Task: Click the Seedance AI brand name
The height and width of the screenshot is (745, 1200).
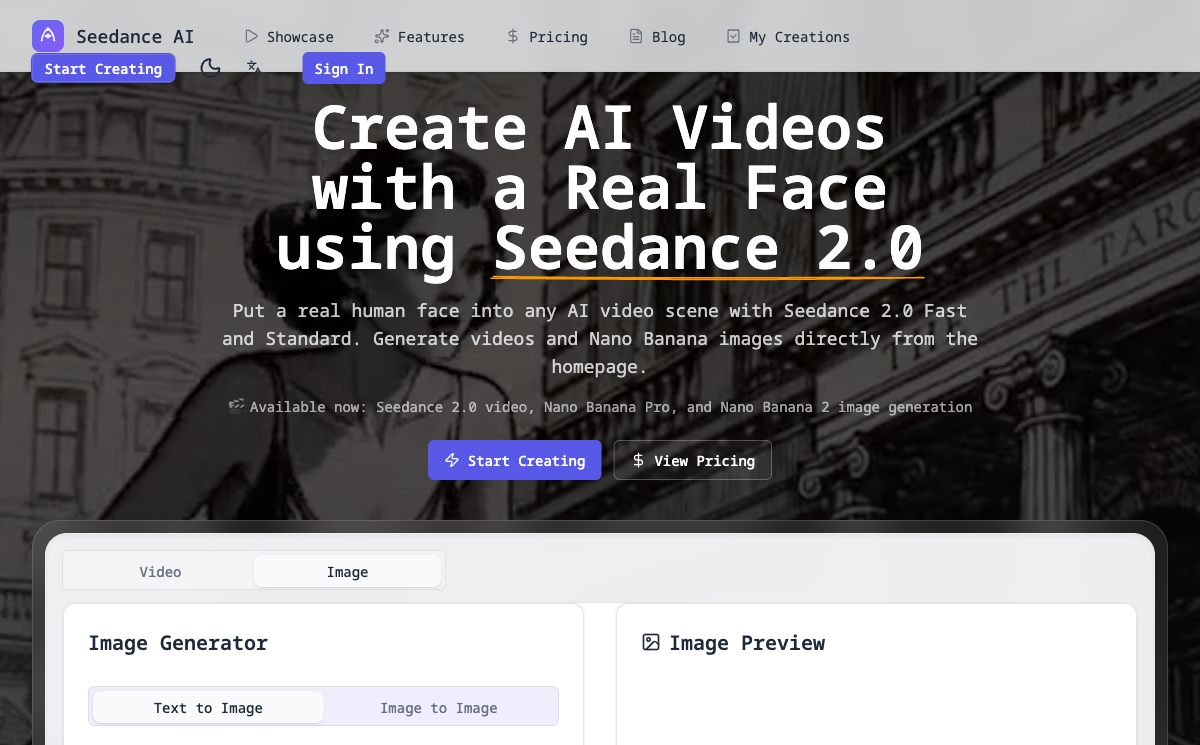Action: [x=135, y=36]
